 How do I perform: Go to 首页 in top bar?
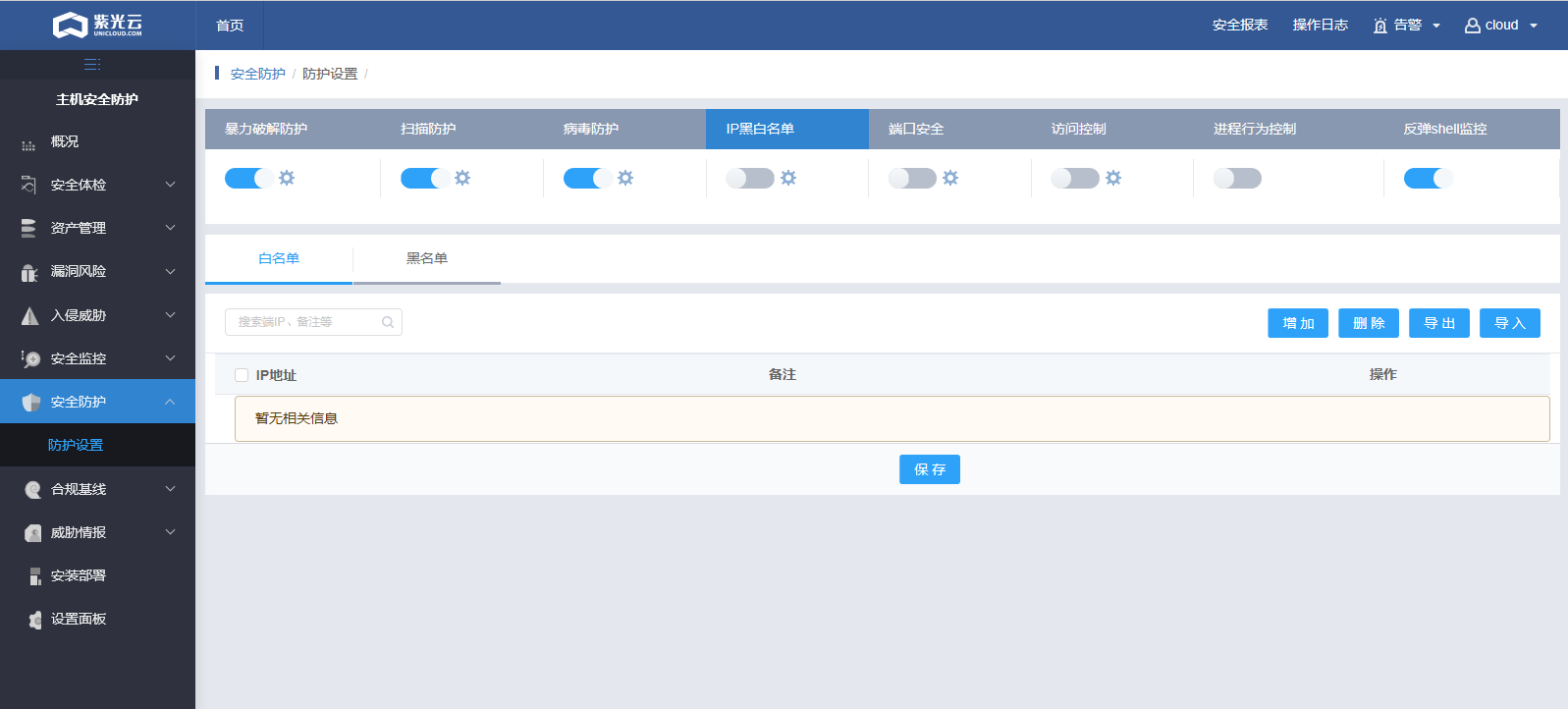click(230, 26)
